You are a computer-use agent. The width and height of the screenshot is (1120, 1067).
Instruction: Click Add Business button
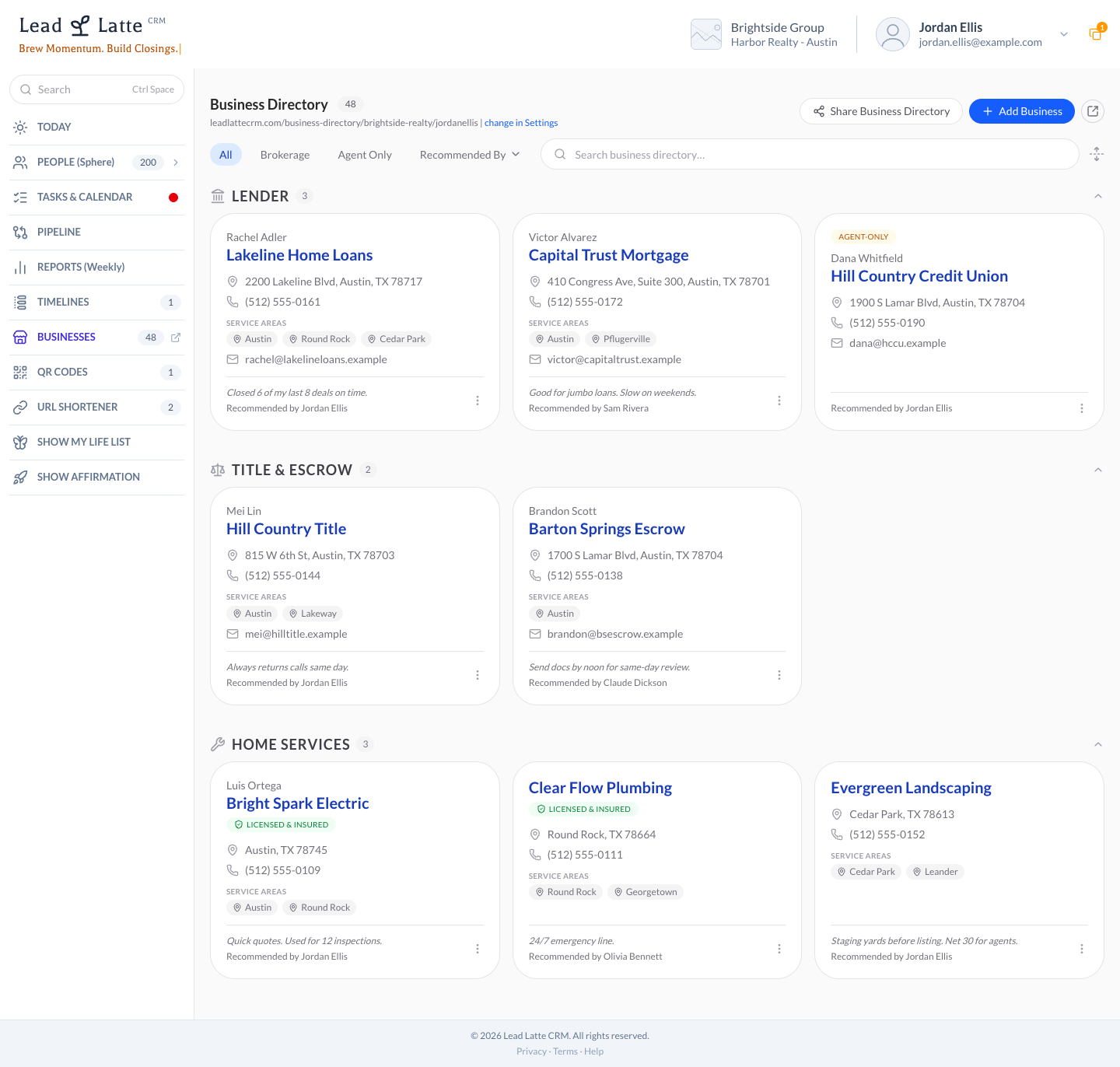[1021, 111]
